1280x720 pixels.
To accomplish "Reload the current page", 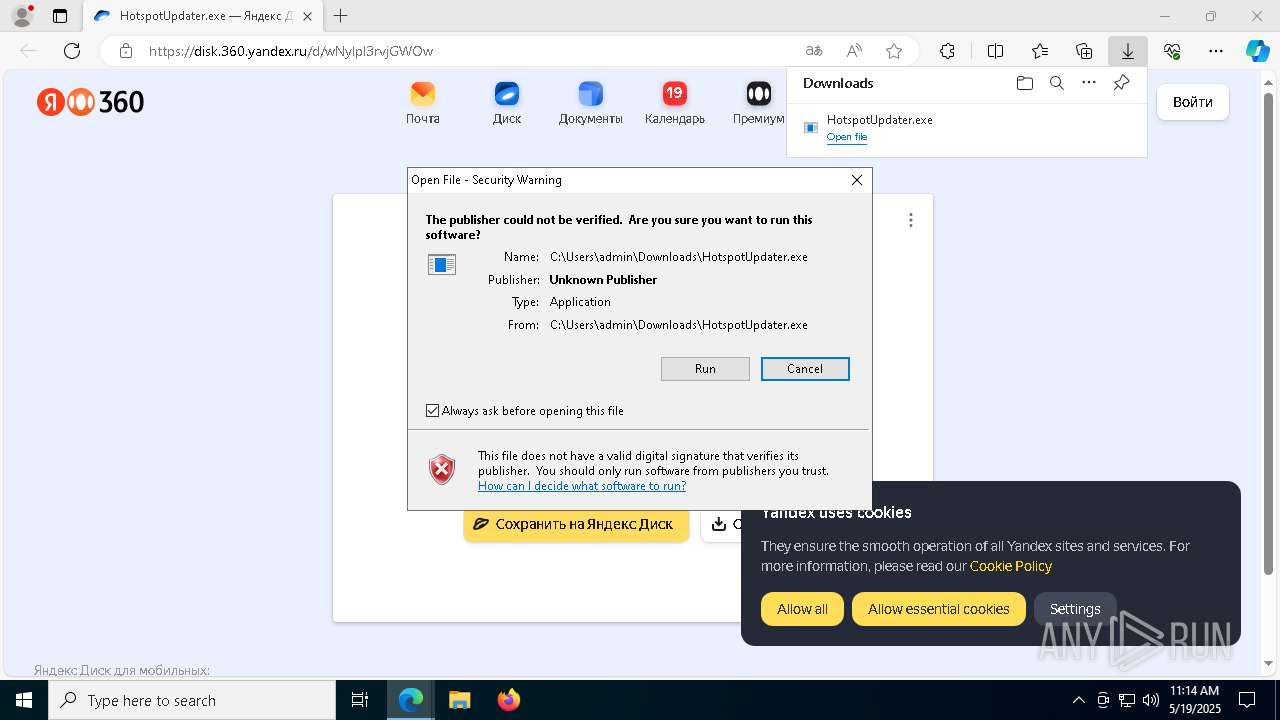I will [x=72, y=51].
